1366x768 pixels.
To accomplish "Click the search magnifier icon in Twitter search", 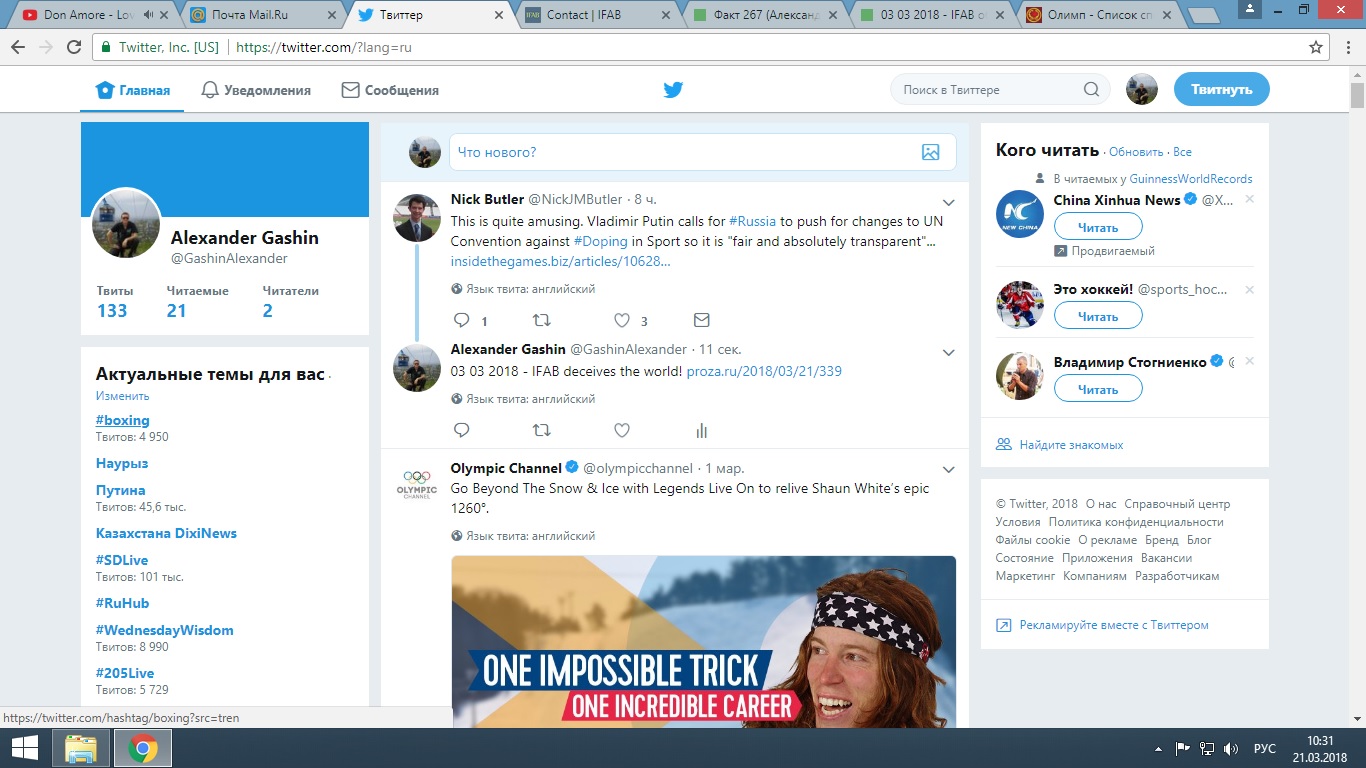I will pyautogui.click(x=1091, y=90).
